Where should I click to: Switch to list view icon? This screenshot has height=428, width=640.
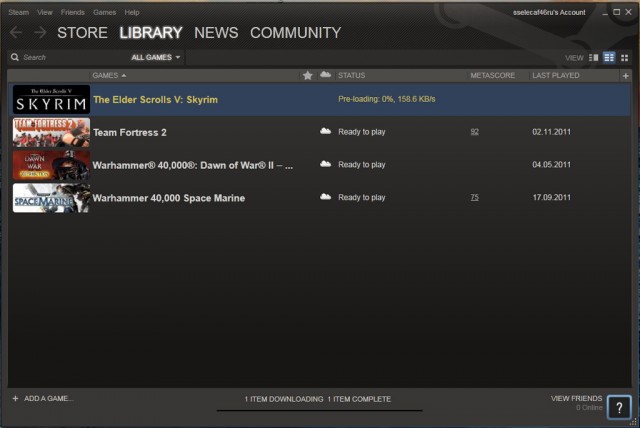pyautogui.click(x=609, y=58)
